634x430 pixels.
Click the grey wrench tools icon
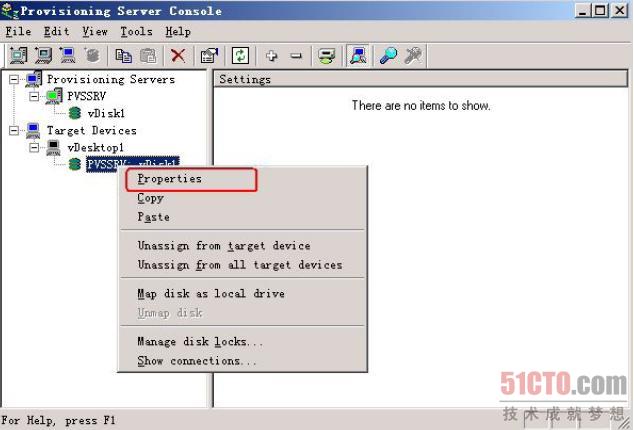[x=413, y=55]
